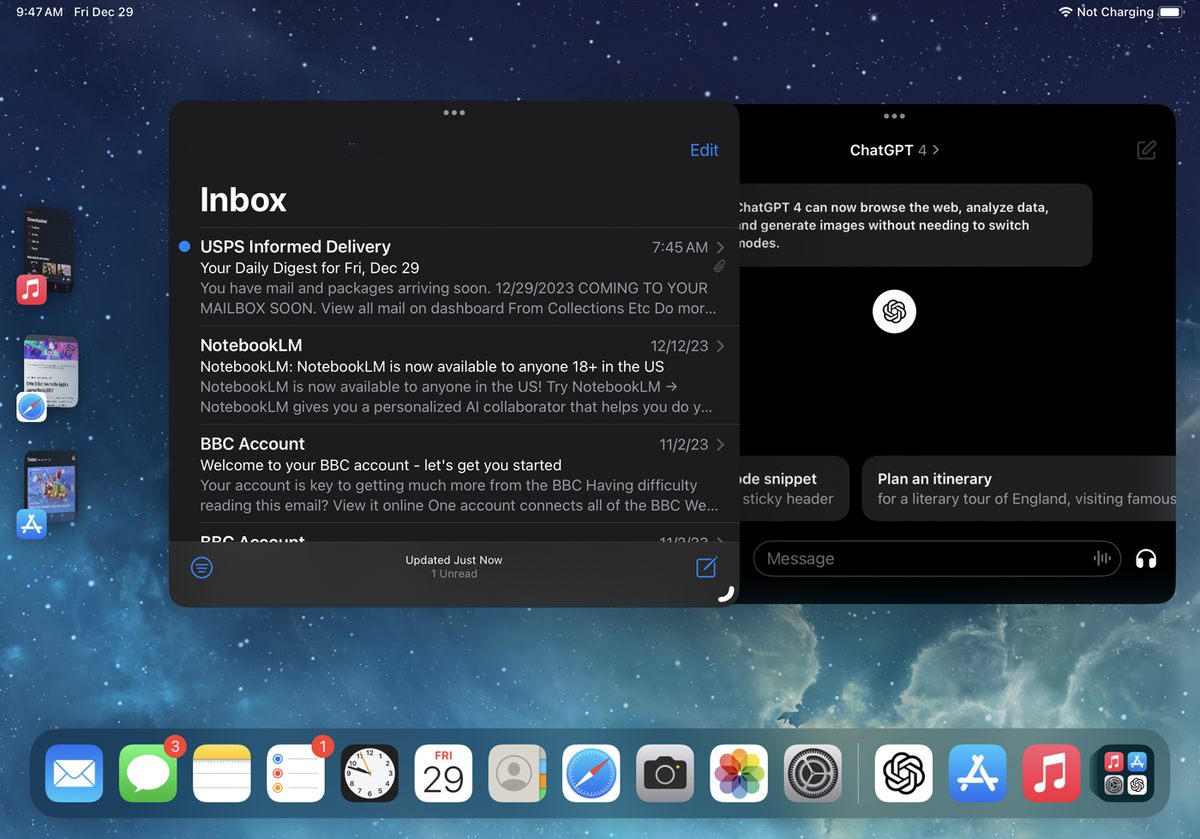Choose the Plan an itinerary suggestion
The width and height of the screenshot is (1200, 839).
(x=1019, y=489)
